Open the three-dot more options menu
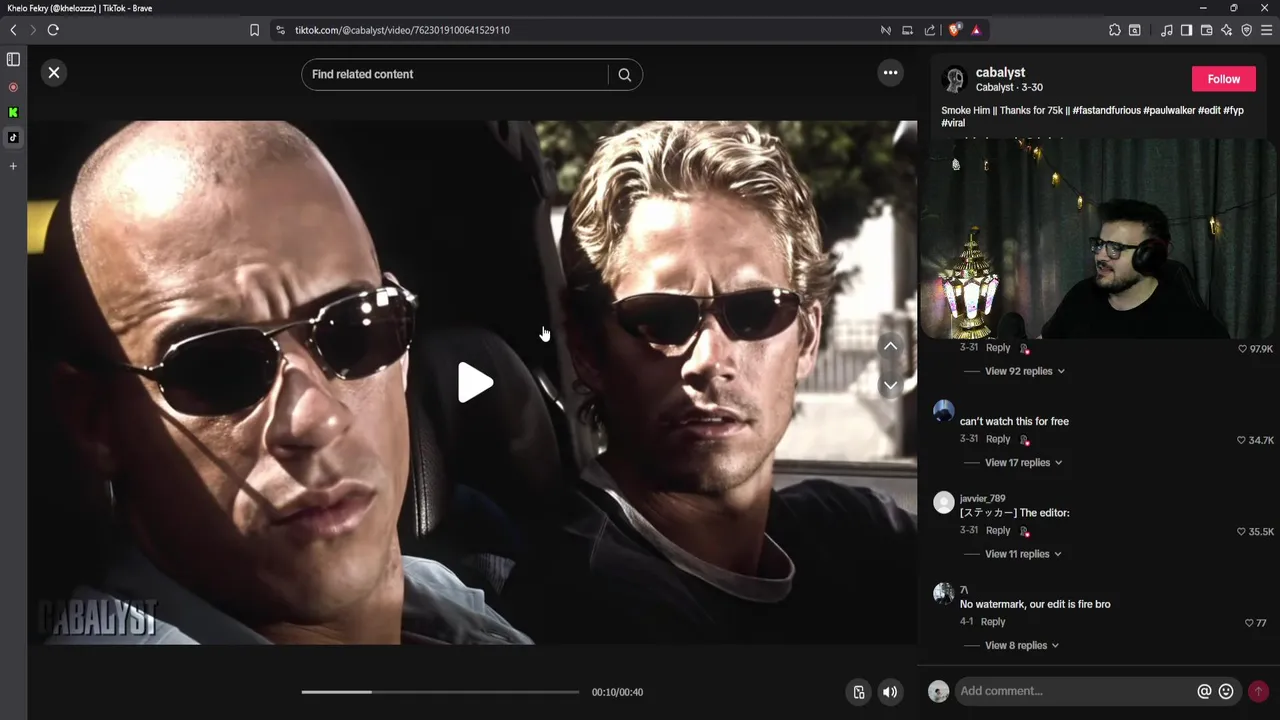This screenshot has height=720, width=1280. point(890,72)
